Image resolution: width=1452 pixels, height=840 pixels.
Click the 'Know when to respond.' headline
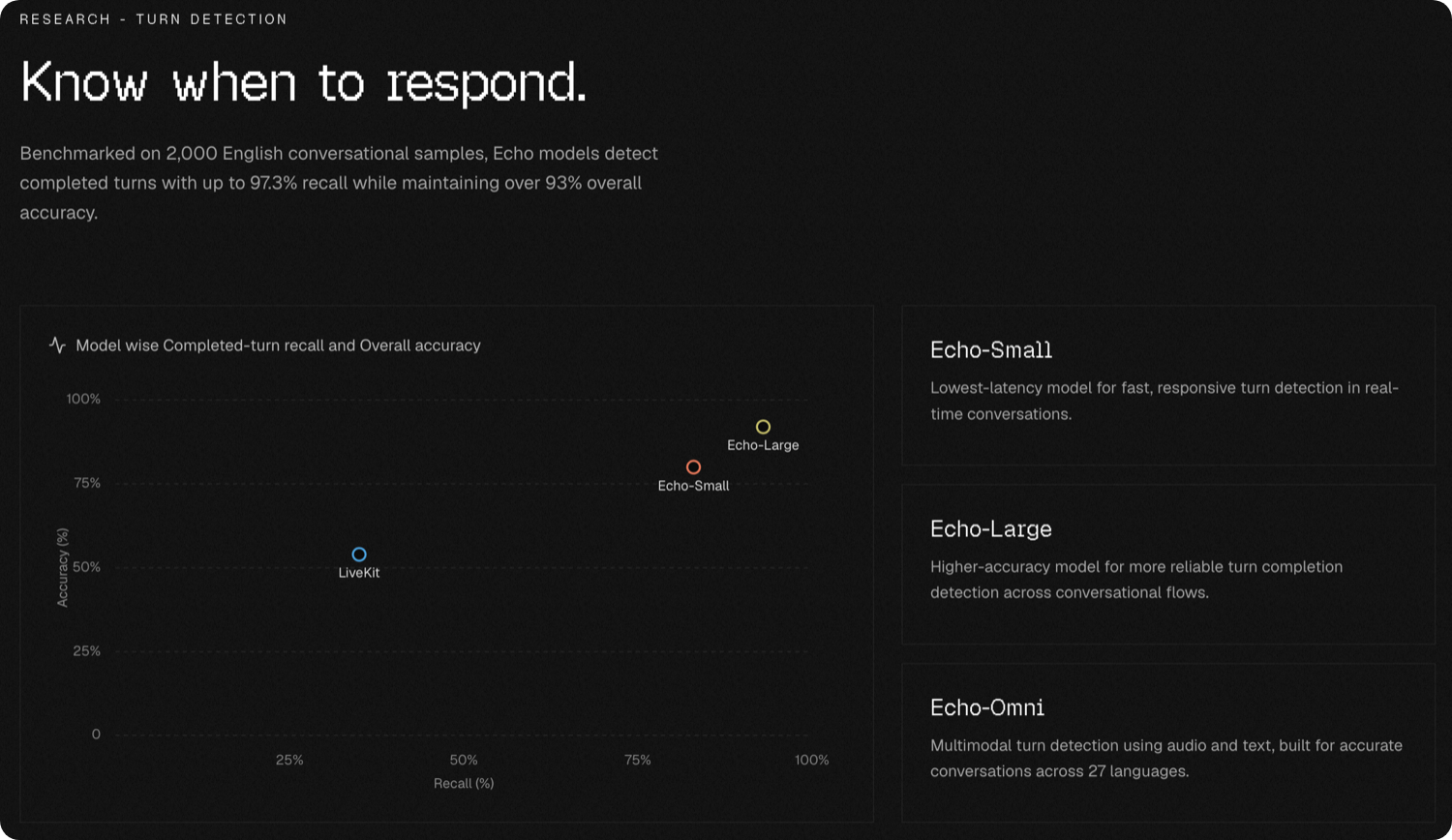304,82
